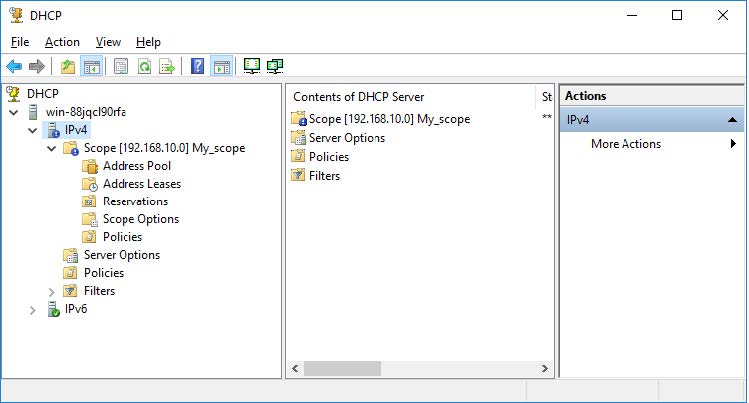Open Address Pool in the tree

(x=137, y=166)
